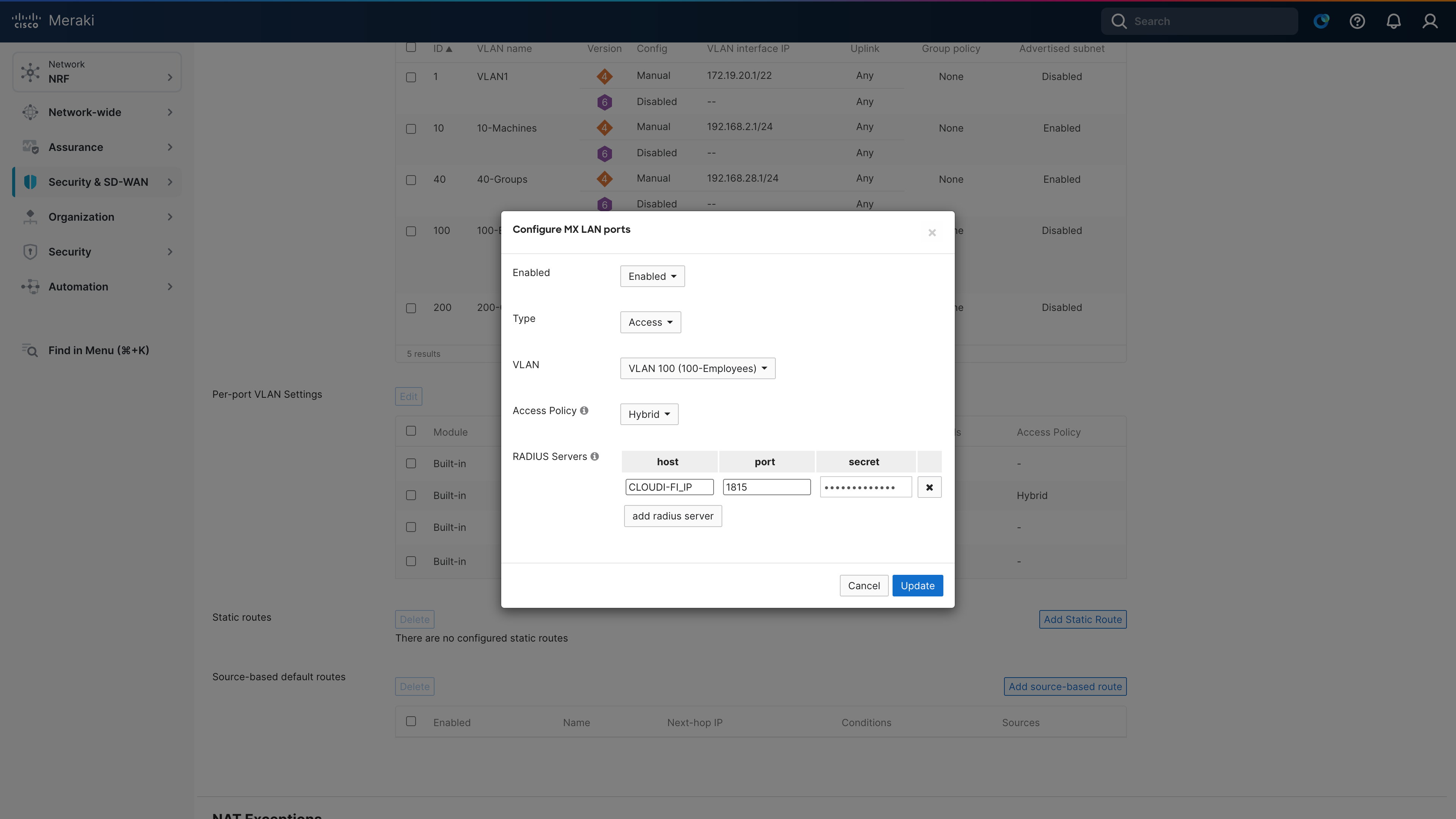Viewport: 1456px width, 819px height.
Task: Open the Access Policy Hybrid dropdown
Action: 649,414
